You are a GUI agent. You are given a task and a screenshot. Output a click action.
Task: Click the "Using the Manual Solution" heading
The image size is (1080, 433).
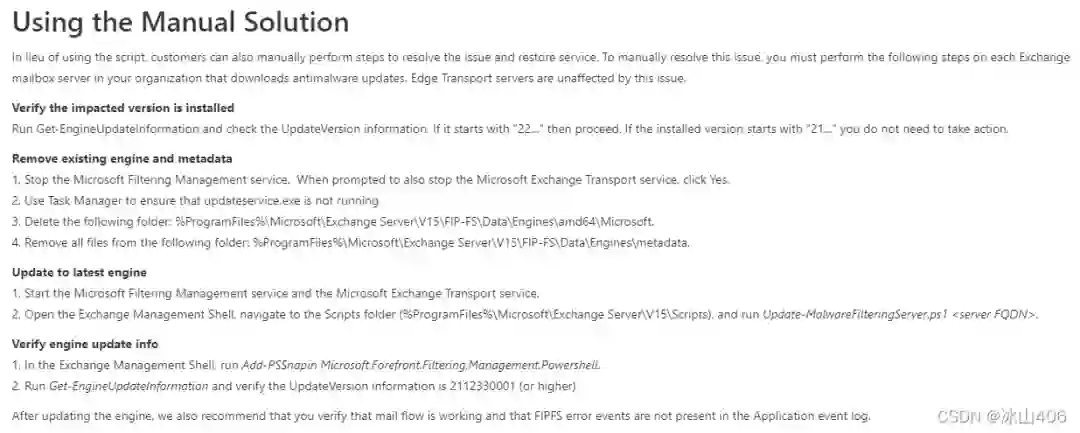pyautogui.click(x=181, y=22)
